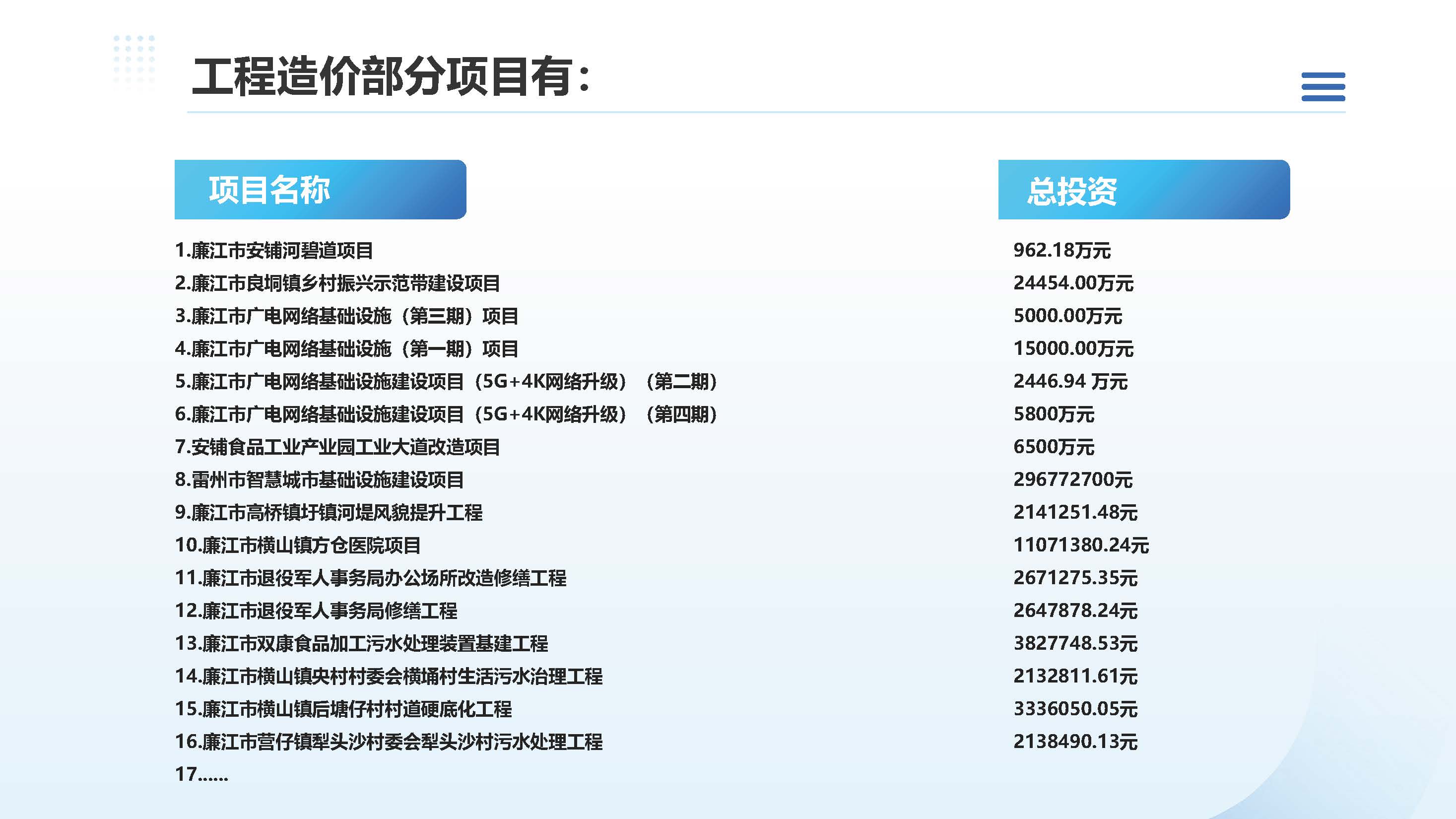1456x819 pixels.
Task: Click the amount 2141251.48元
Action: click(x=1075, y=513)
